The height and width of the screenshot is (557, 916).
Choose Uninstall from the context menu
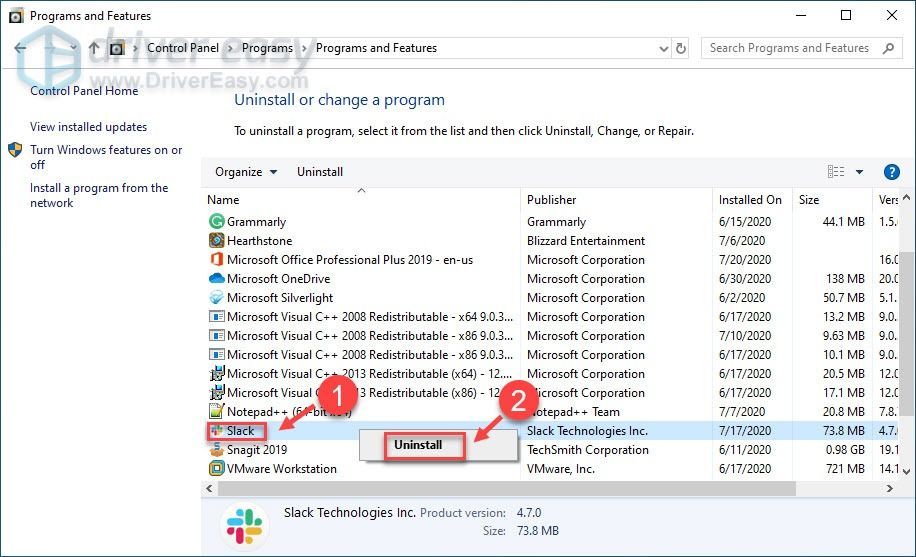coord(418,445)
